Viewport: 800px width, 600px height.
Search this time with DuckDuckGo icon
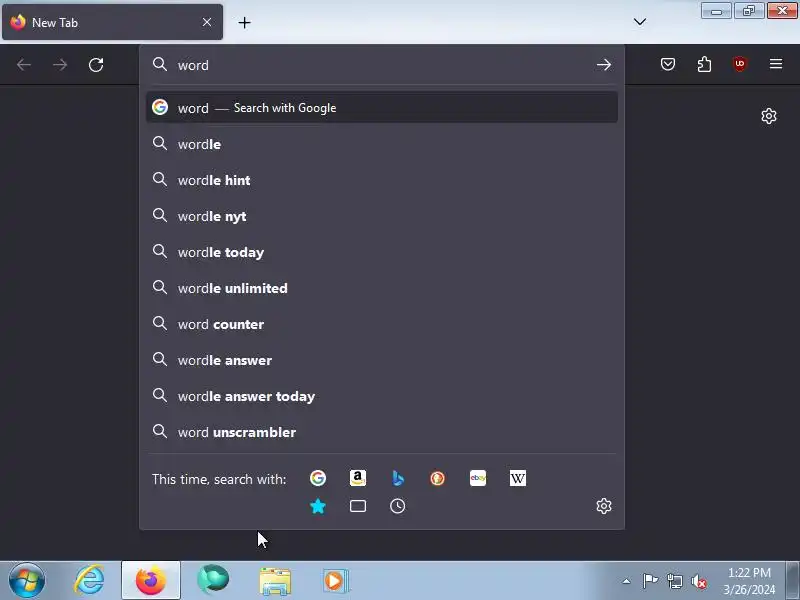tap(437, 478)
